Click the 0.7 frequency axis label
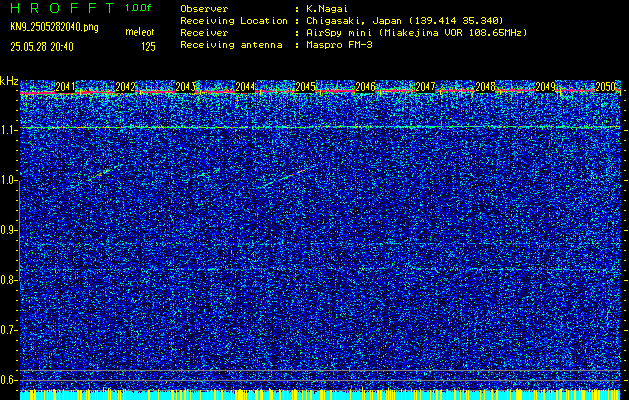This screenshot has width=629, height=400. [9, 330]
